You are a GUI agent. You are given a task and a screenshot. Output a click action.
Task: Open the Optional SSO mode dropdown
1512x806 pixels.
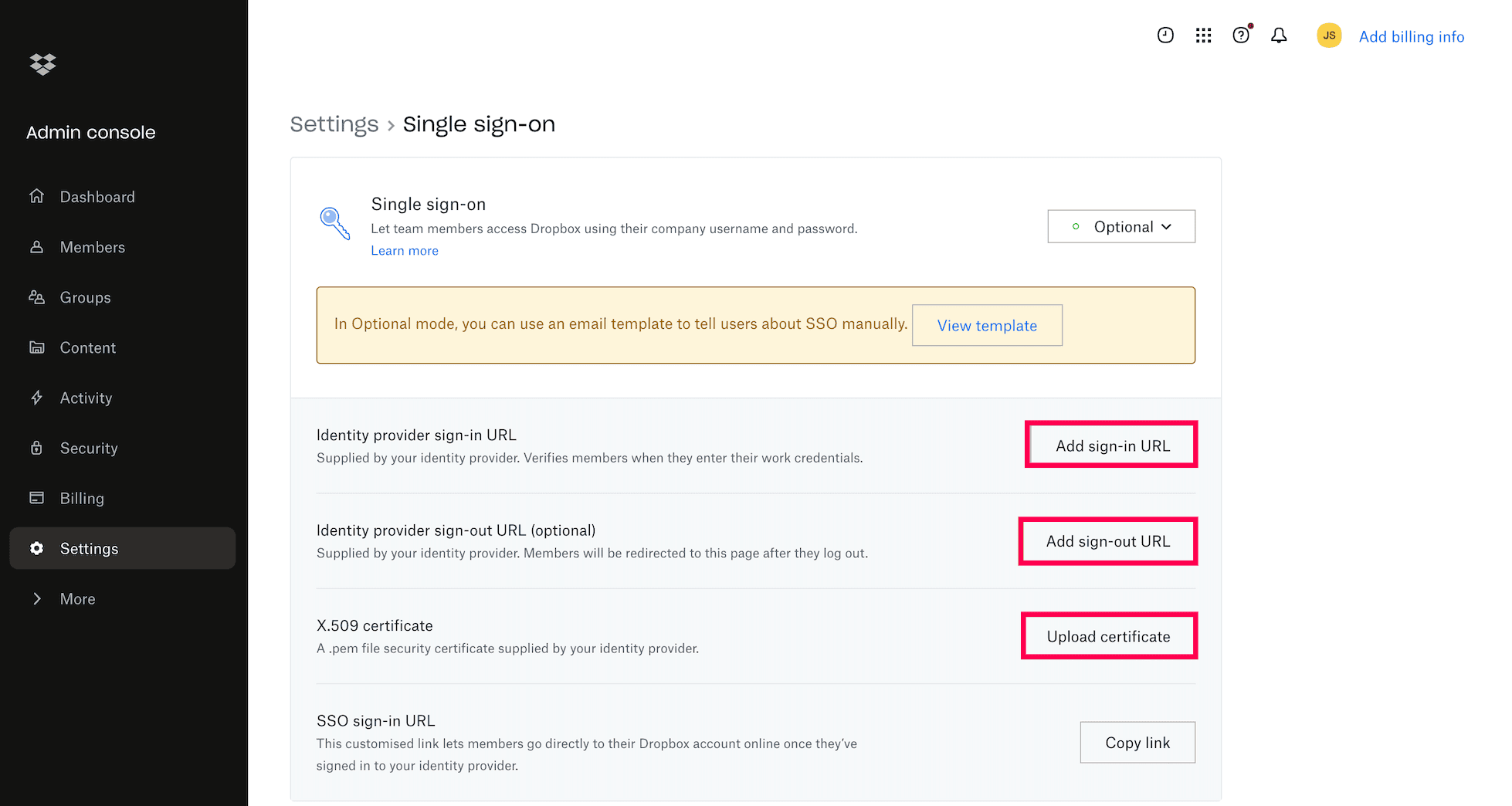(1121, 226)
